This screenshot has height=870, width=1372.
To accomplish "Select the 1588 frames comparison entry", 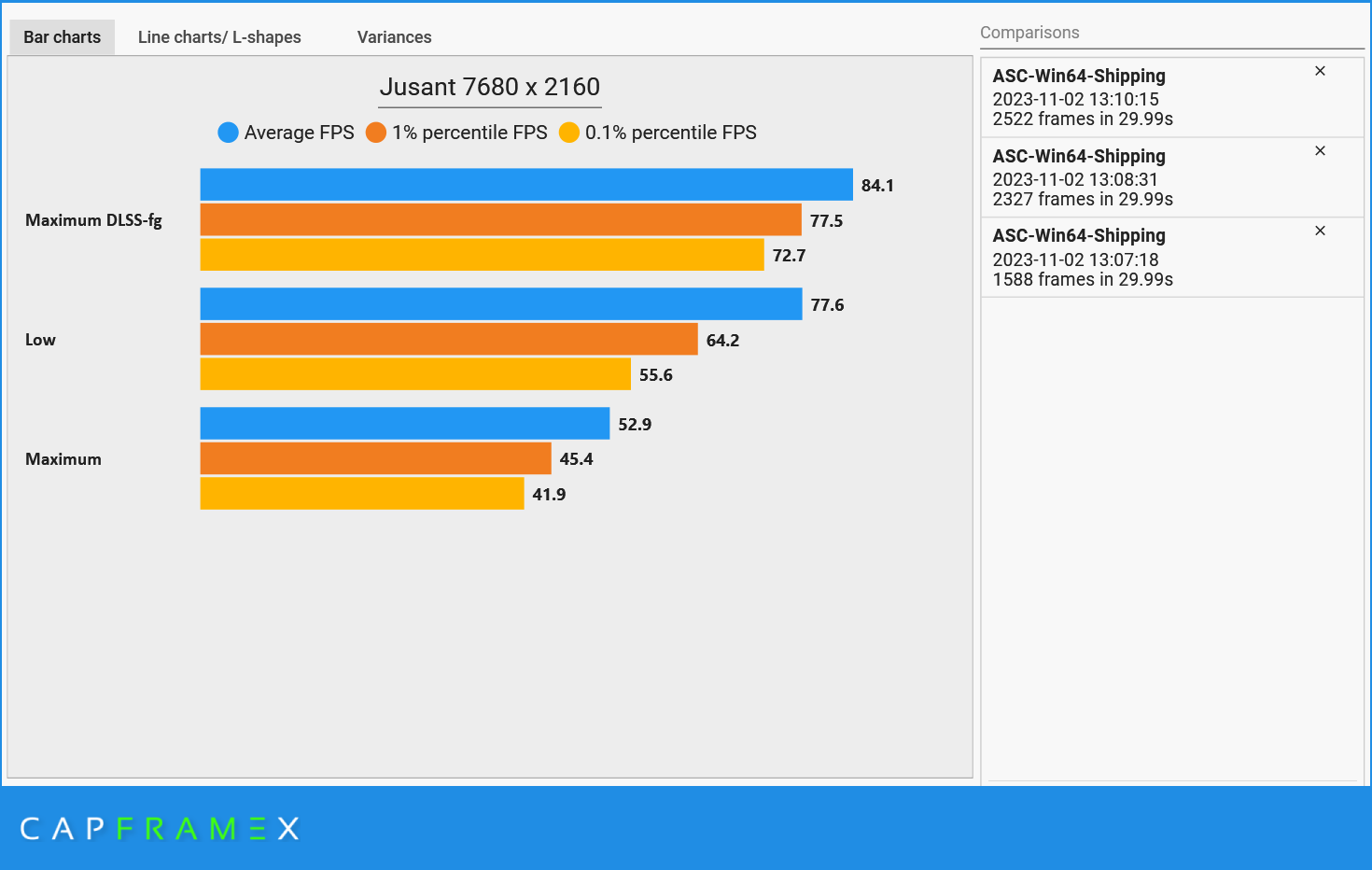I will (x=1120, y=257).
